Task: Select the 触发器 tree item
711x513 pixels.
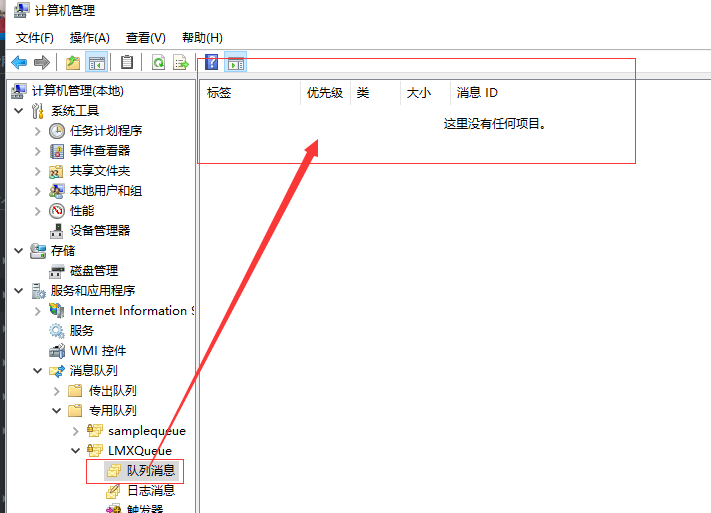Action: (x=145, y=509)
